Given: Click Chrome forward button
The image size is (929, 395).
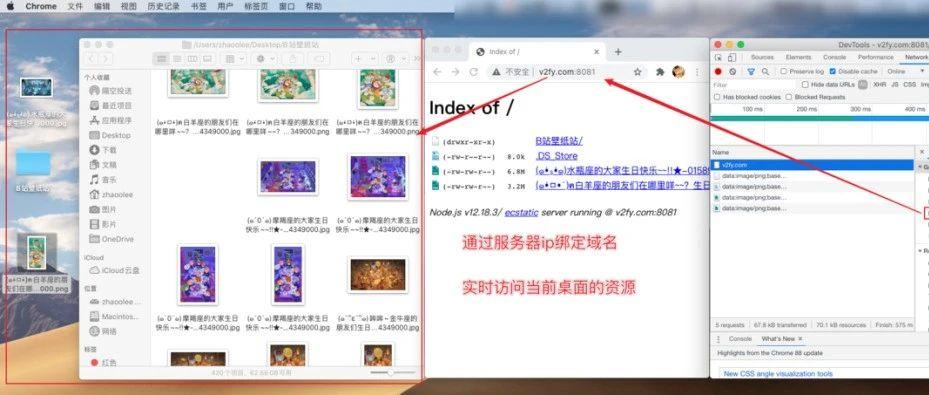Looking at the screenshot, I should point(455,72).
